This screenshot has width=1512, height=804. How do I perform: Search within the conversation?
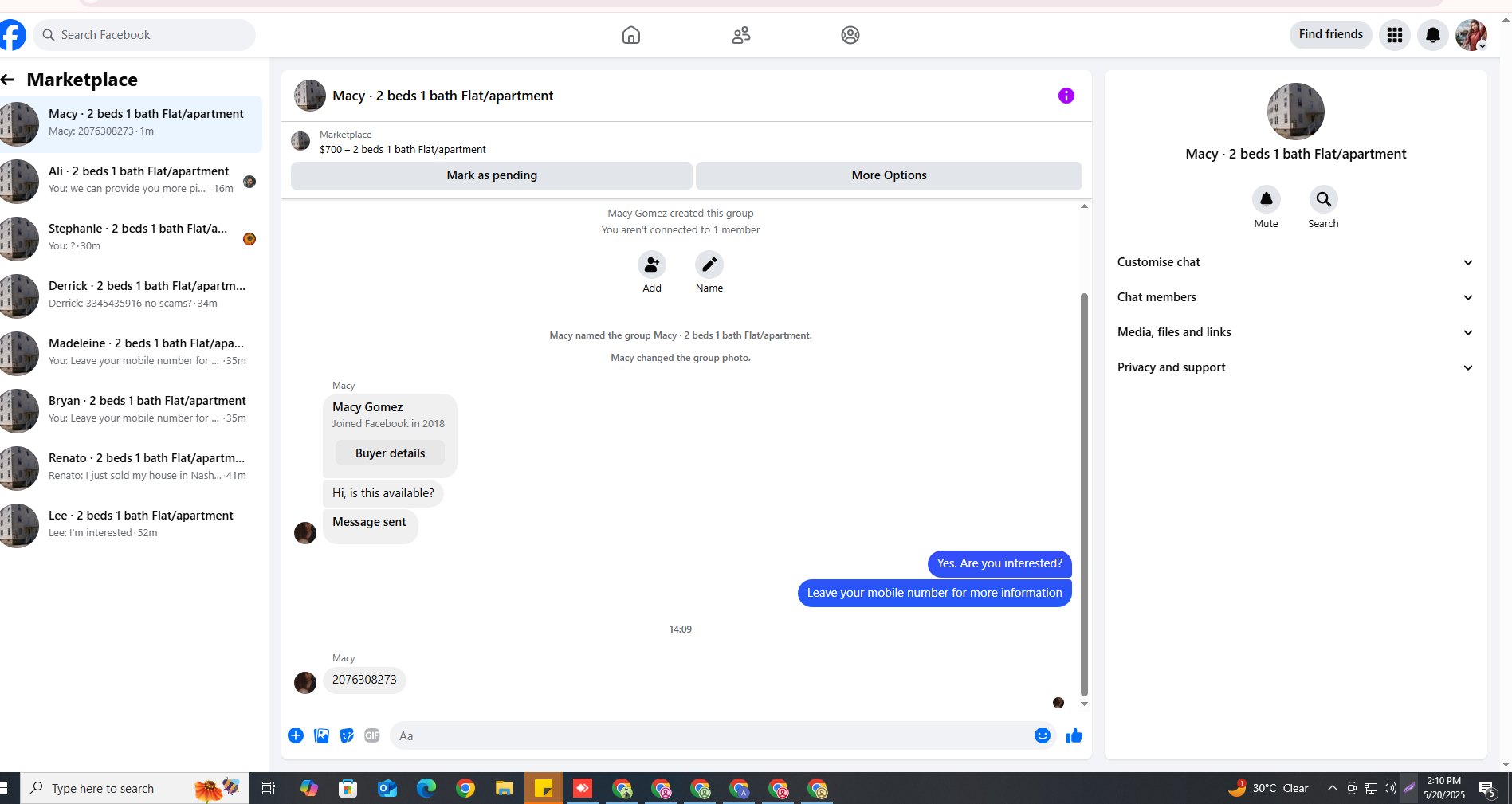[x=1324, y=199]
